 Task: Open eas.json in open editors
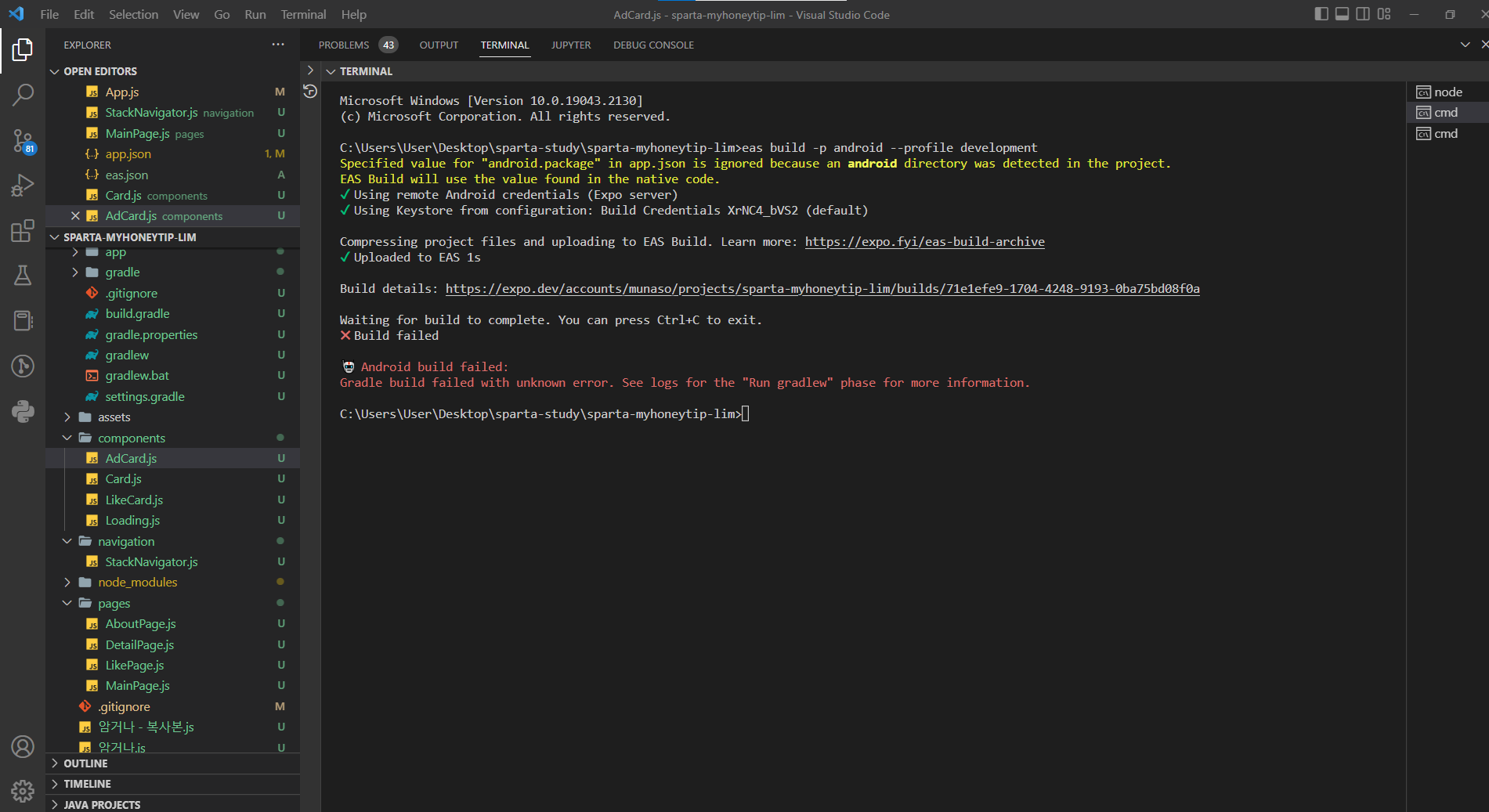coord(172,175)
